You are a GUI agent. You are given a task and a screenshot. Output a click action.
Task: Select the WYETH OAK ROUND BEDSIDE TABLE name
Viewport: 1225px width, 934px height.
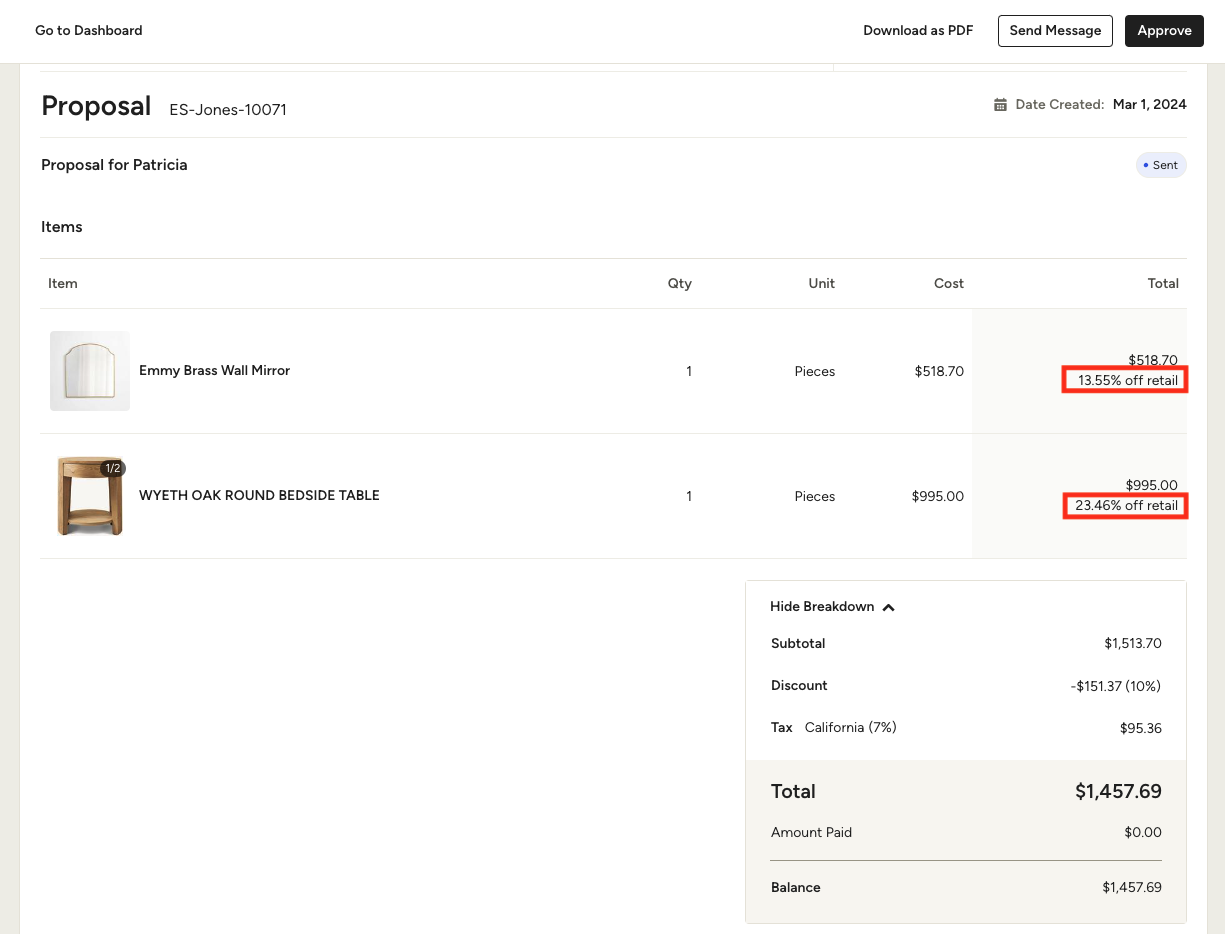(x=259, y=496)
